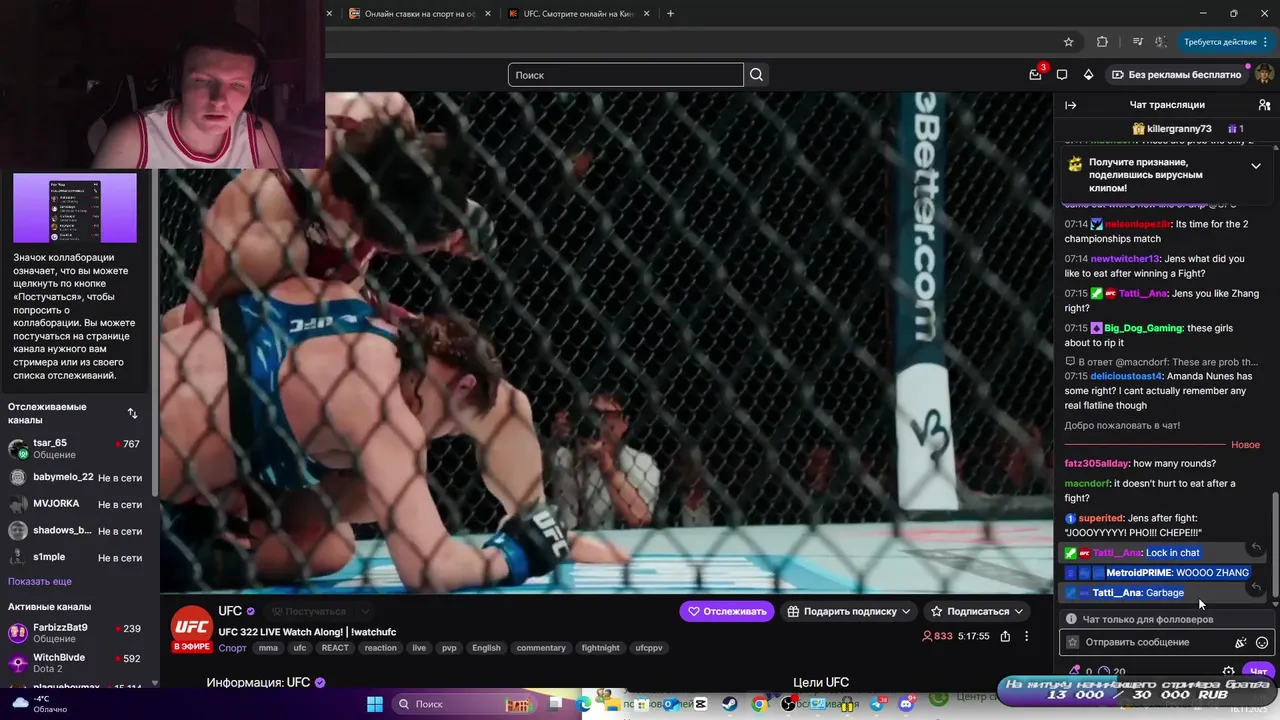Open babymelo_22 followed channel
Viewport: 1280px width, 720px height.
pos(75,478)
